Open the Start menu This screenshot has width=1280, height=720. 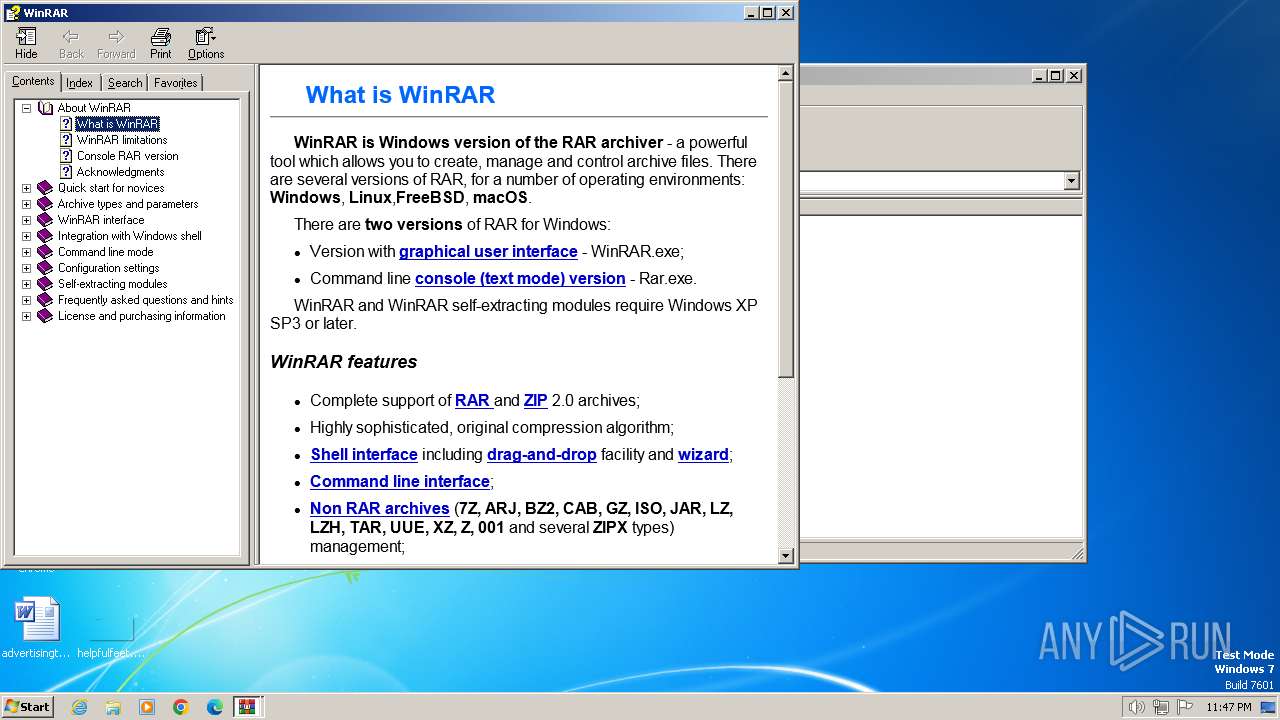coord(28,707)
